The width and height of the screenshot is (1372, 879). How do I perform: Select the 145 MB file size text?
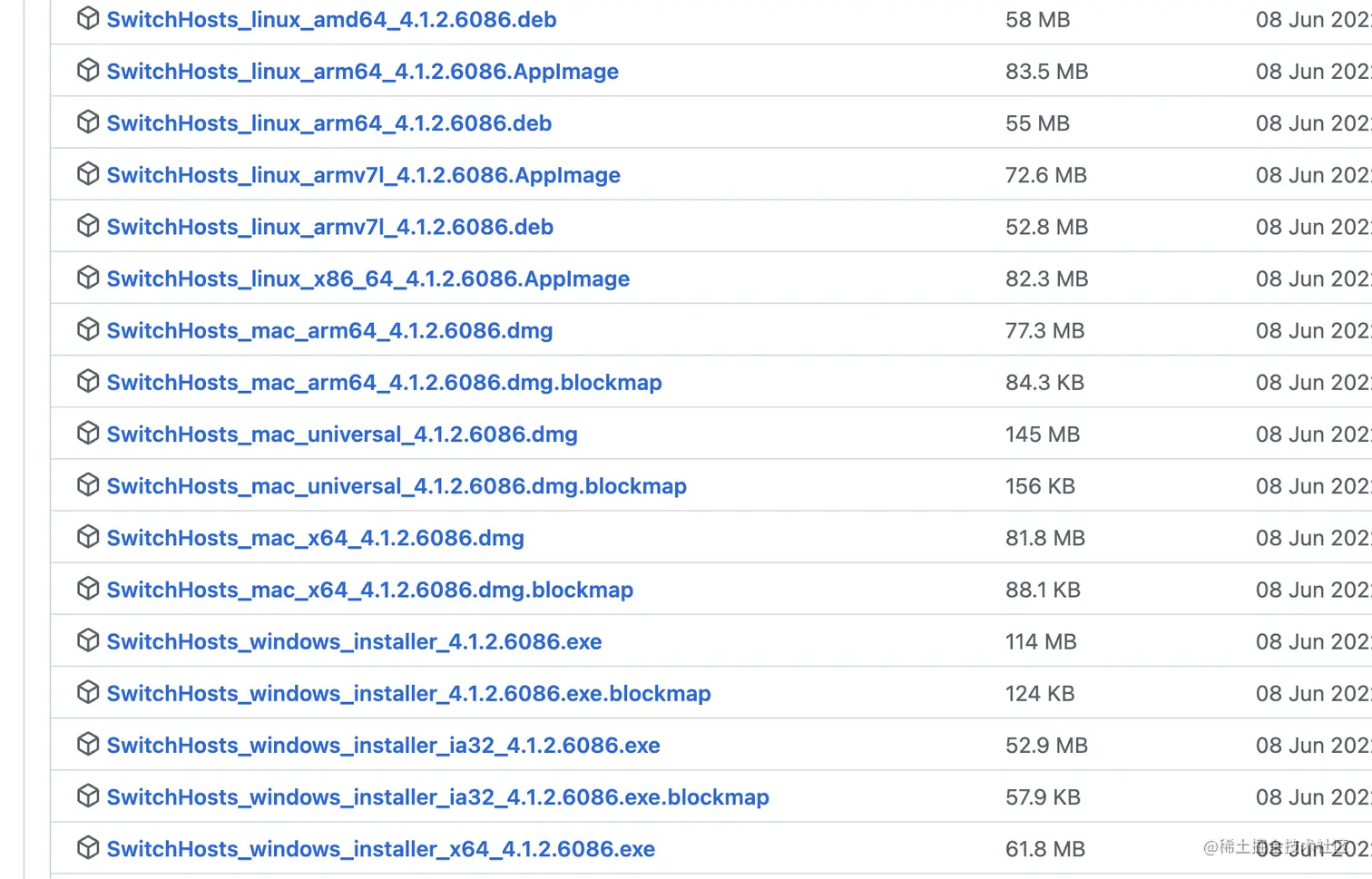pos(1042,434)
